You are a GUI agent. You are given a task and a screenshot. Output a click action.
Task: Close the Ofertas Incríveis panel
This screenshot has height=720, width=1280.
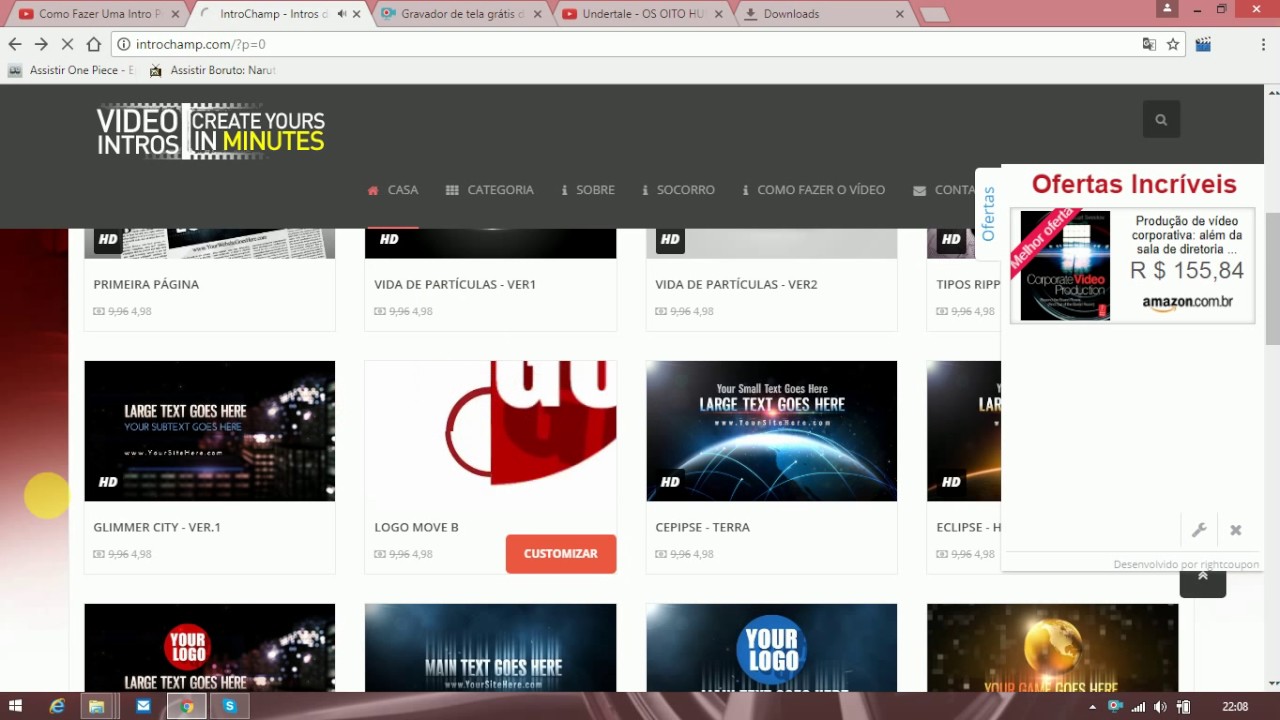click(x=1236, y=530)
